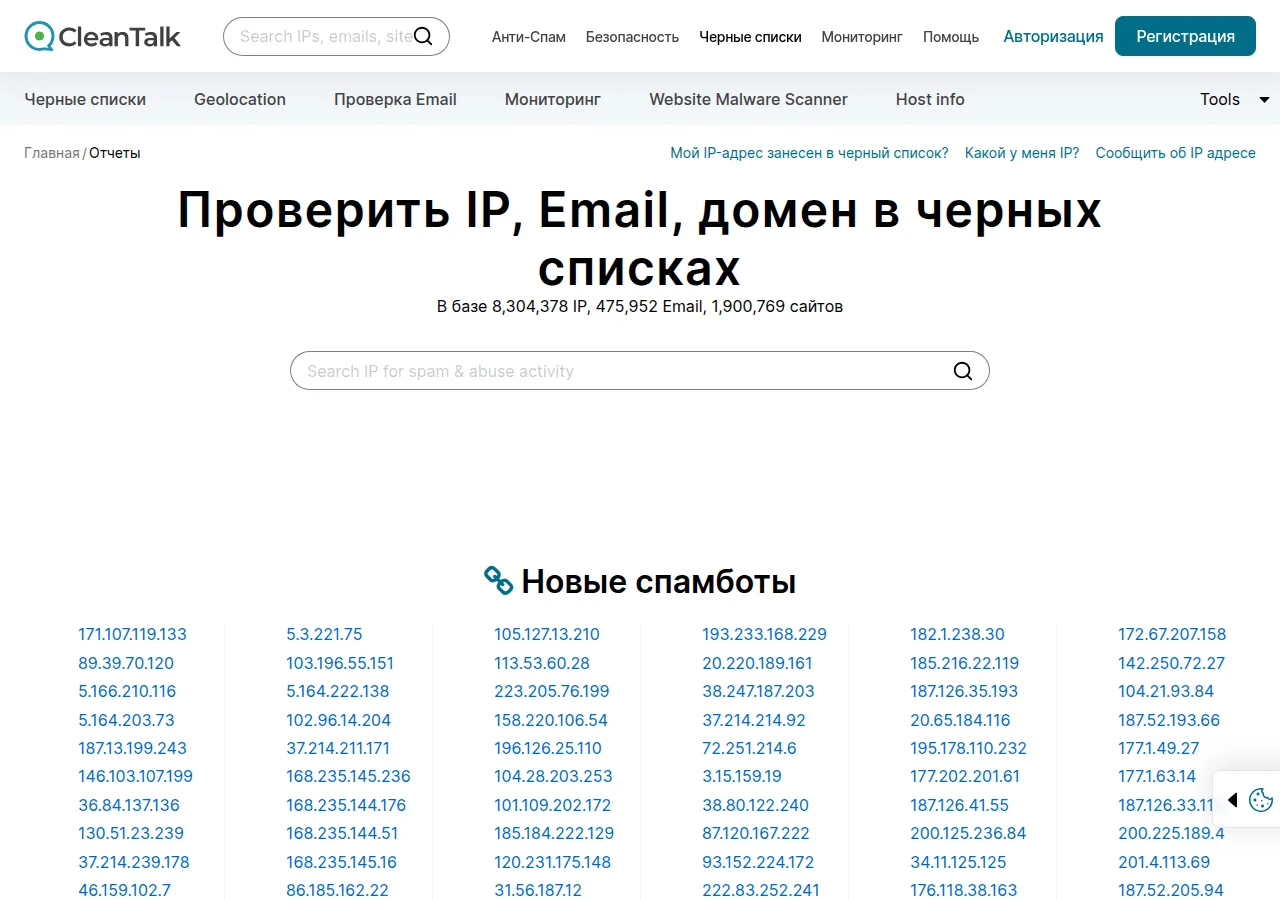Open spambot IP 193.233.168.229
The width and height of the screenshot is (1280, 900).
765,634
